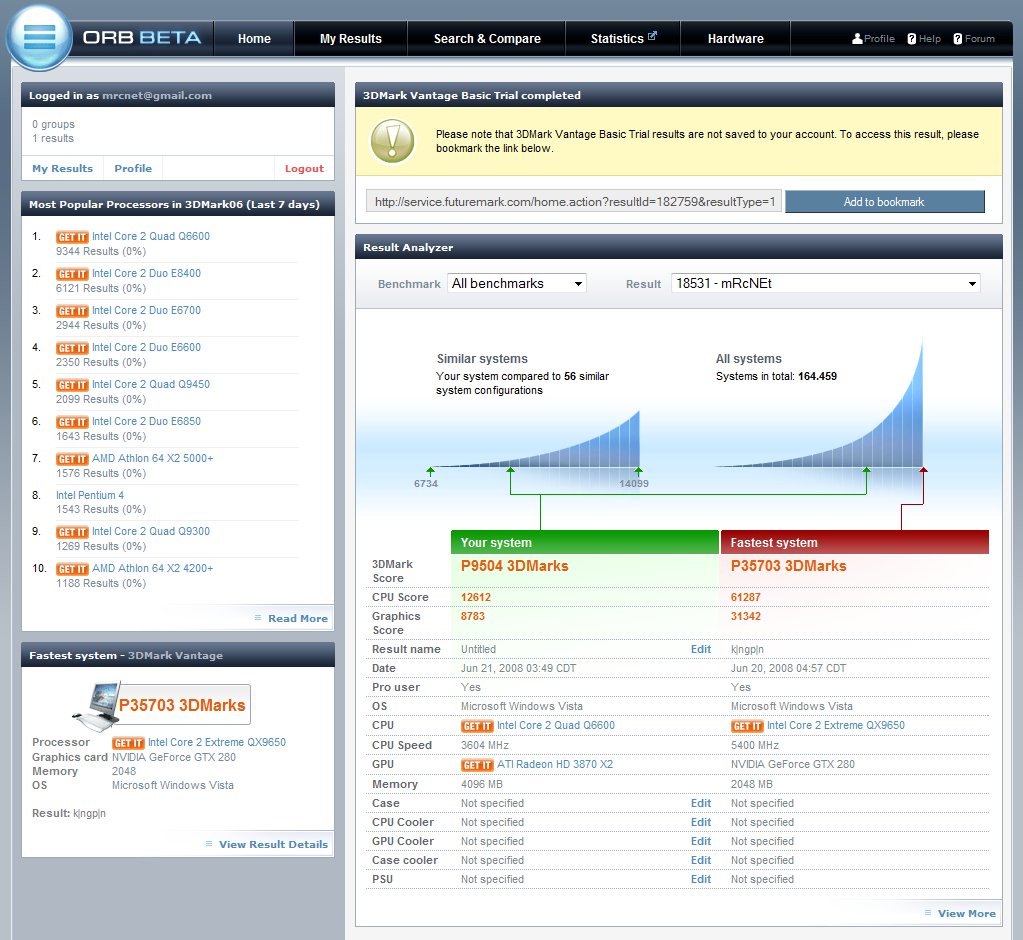Click the Similar systems distribution chart
This screenshot has height=940, width=1023.
point(535,440)
